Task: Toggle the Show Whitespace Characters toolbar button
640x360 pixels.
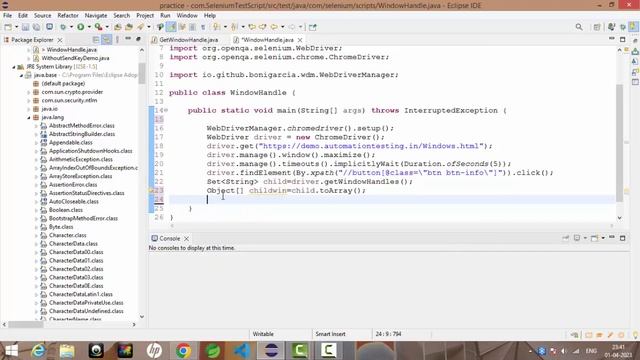Action: pos(203,27)
